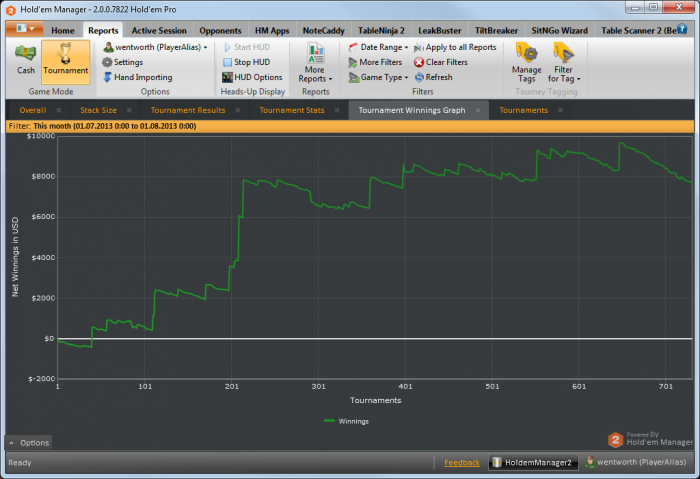
Task: Open Table Scanner 2 tab
Action: (x=638, y=30)
